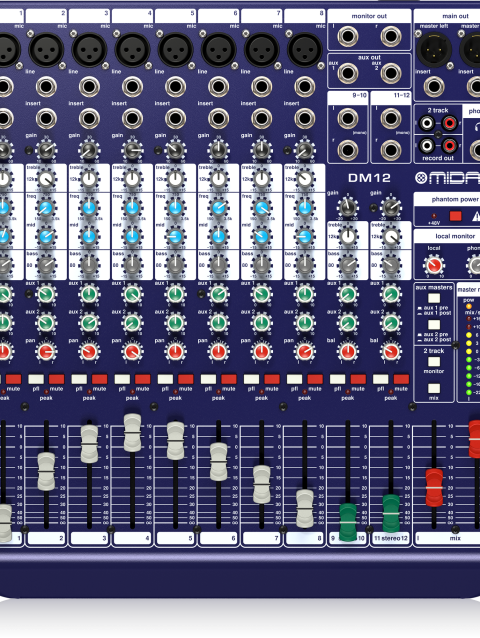Screen dimensions: 480x638
Task: Click channel 6 mid knob
Action: click(x=218, y=236)
